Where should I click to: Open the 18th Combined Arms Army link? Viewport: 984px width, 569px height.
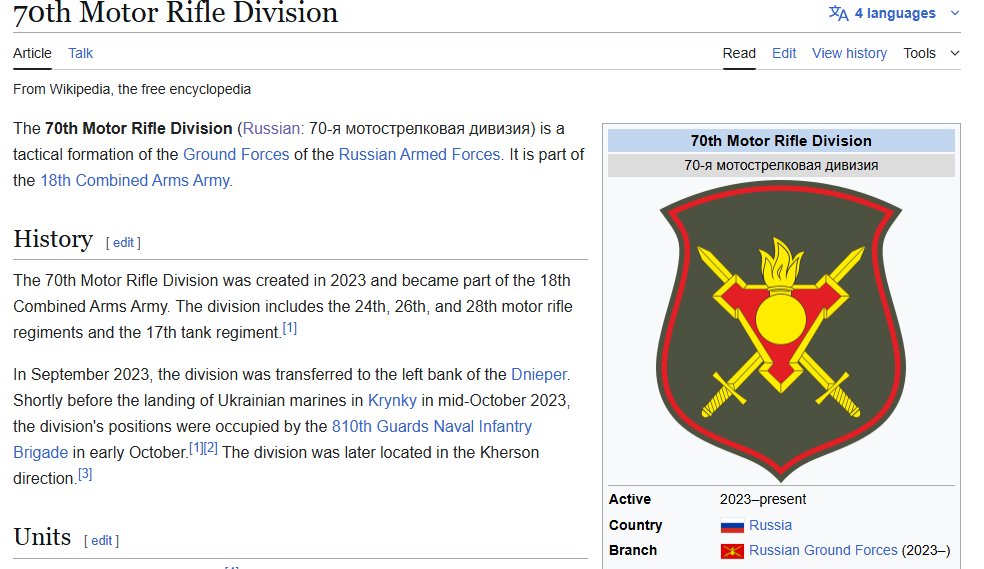[135, 181]
